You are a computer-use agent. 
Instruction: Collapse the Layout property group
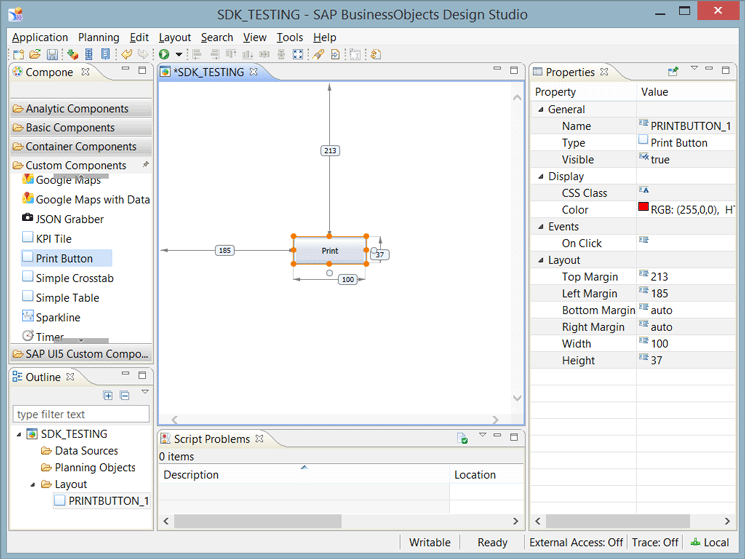point(541,260)
